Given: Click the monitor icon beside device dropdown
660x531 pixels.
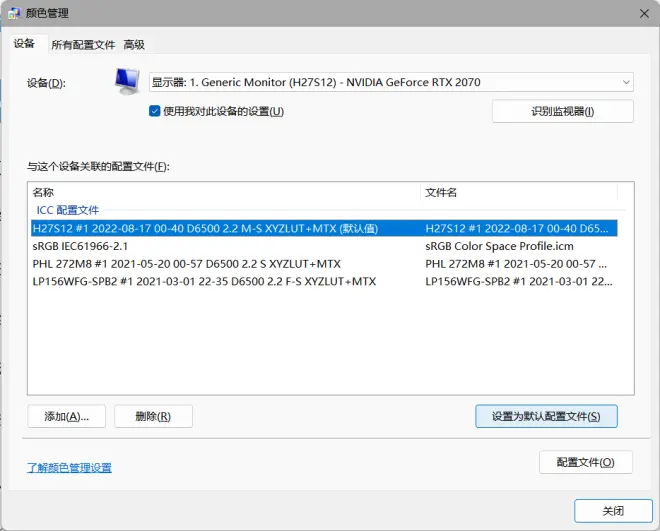Looking at the screenshot, I should (x=128, y=82).
